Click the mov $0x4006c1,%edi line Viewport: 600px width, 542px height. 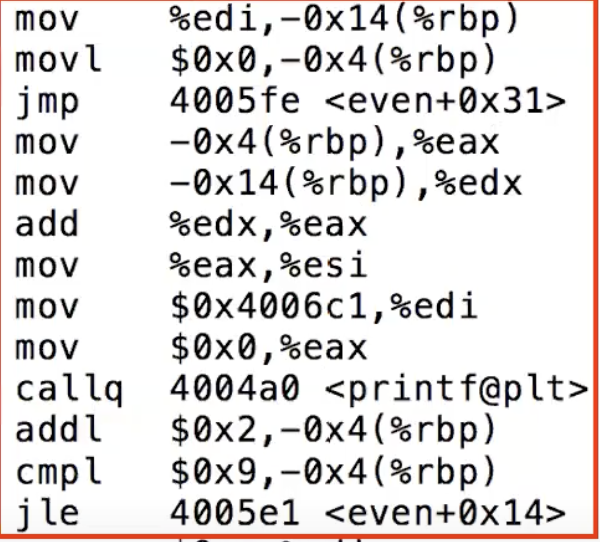click(x=246, y=307)
